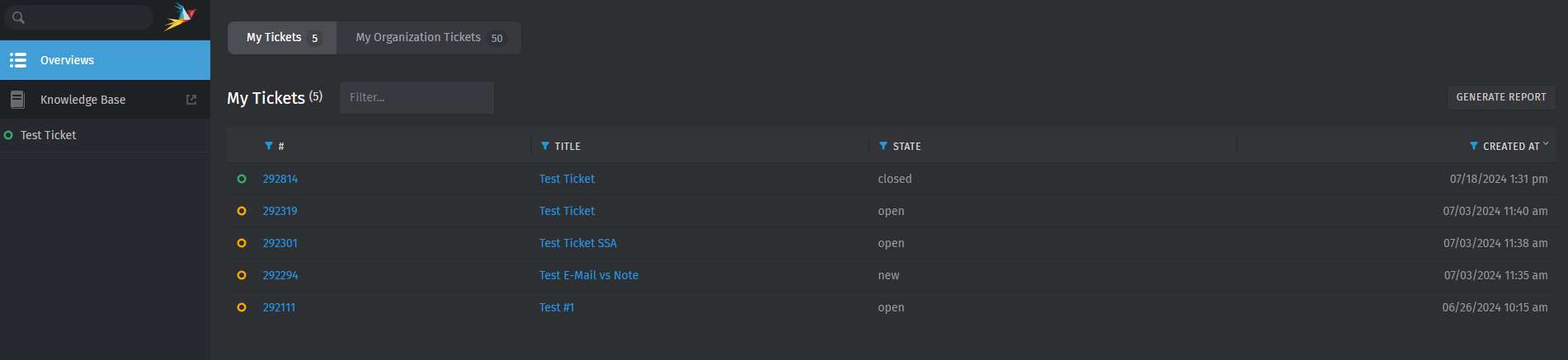
Task: Open ticket number 292319 link
Action: [280, 211]
